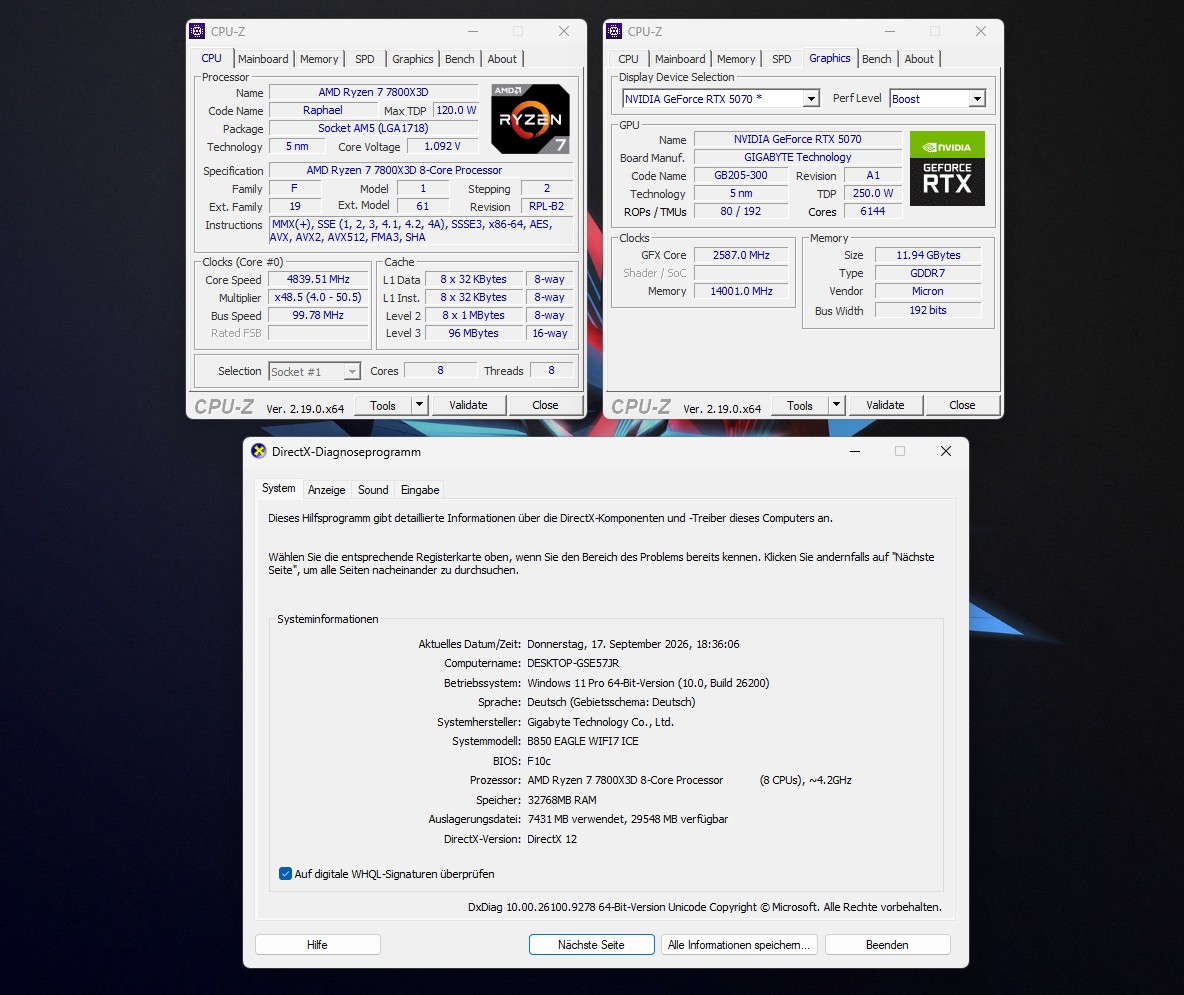Click the right CPU-Z window app icon
The image size is (1184, 995).
[x=614, y=31]
